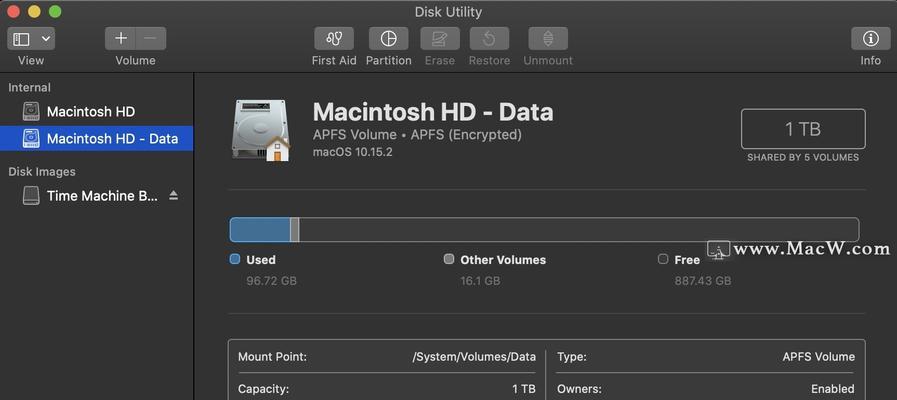
Task: Click the Unmount toolbar icon
Action: point(548,39)
